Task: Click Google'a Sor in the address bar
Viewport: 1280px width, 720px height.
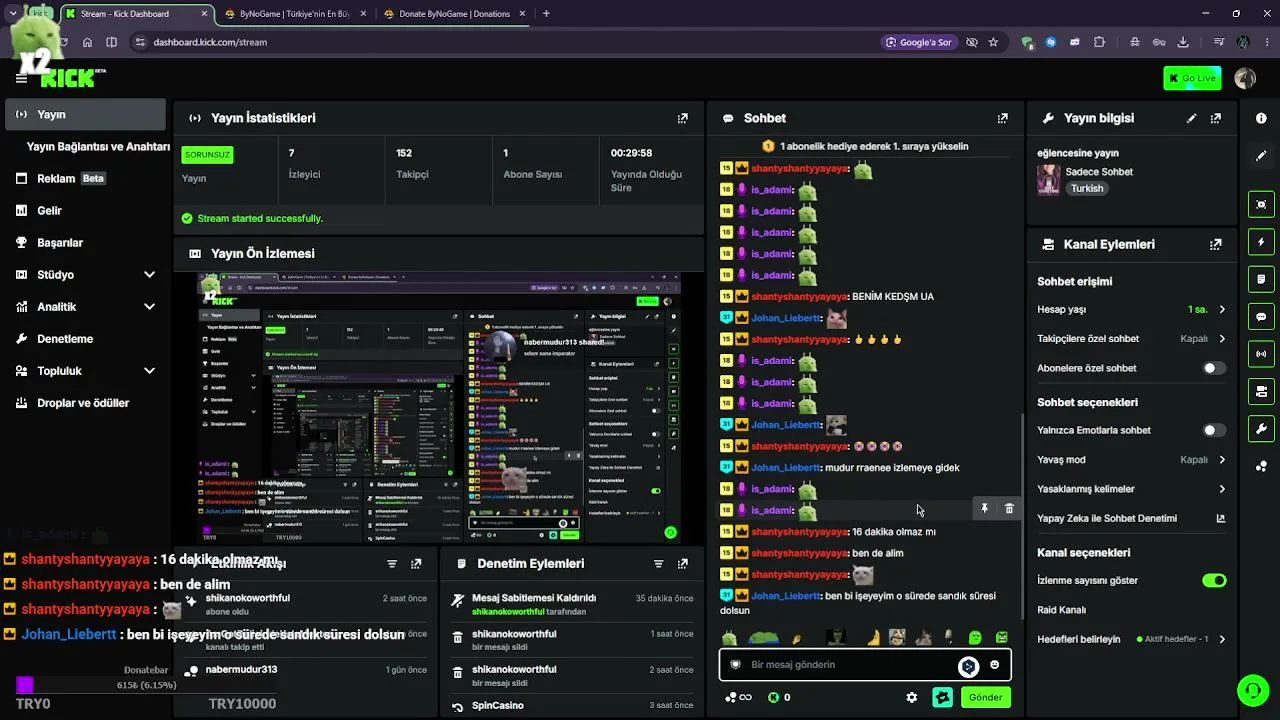Action: click(x=918, y=42)
